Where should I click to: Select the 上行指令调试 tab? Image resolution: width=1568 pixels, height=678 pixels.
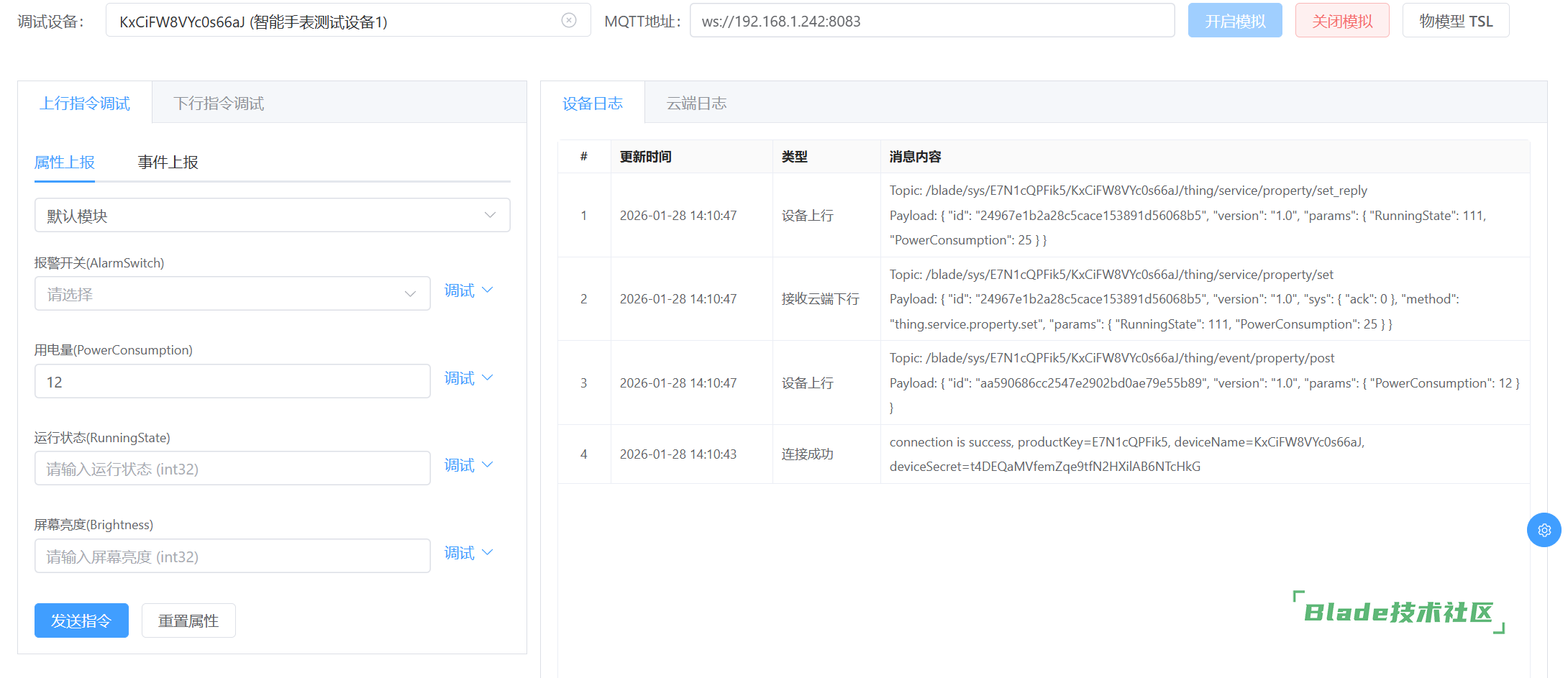pos(85,104)
